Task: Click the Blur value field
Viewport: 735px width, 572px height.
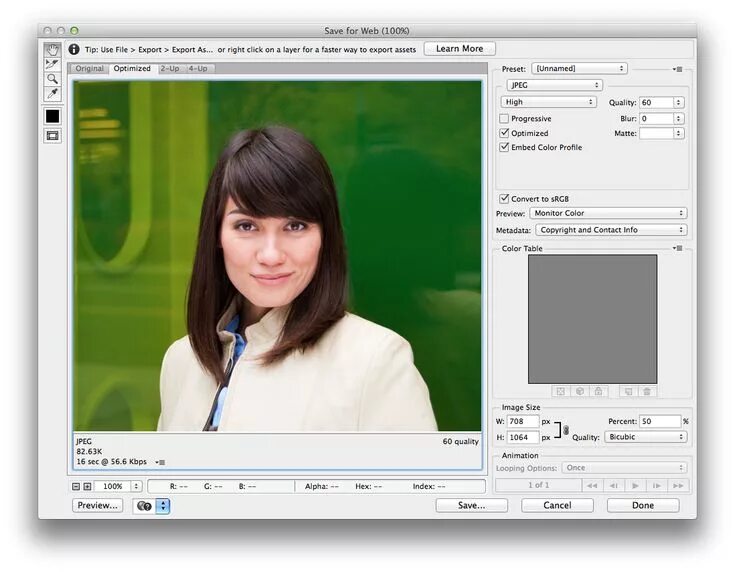Action: [x=656, y=119]
